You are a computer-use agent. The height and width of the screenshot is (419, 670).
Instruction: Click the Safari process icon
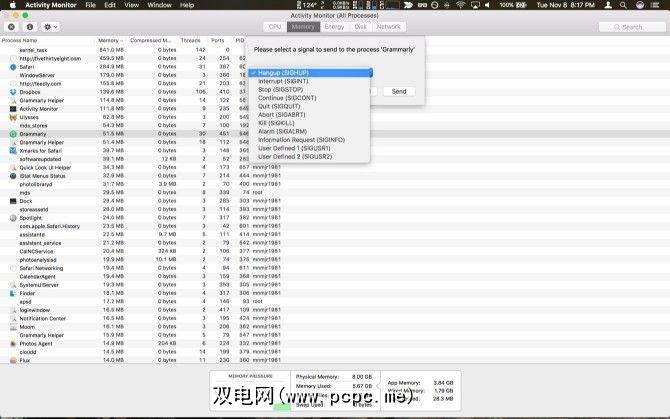(12, 66)
